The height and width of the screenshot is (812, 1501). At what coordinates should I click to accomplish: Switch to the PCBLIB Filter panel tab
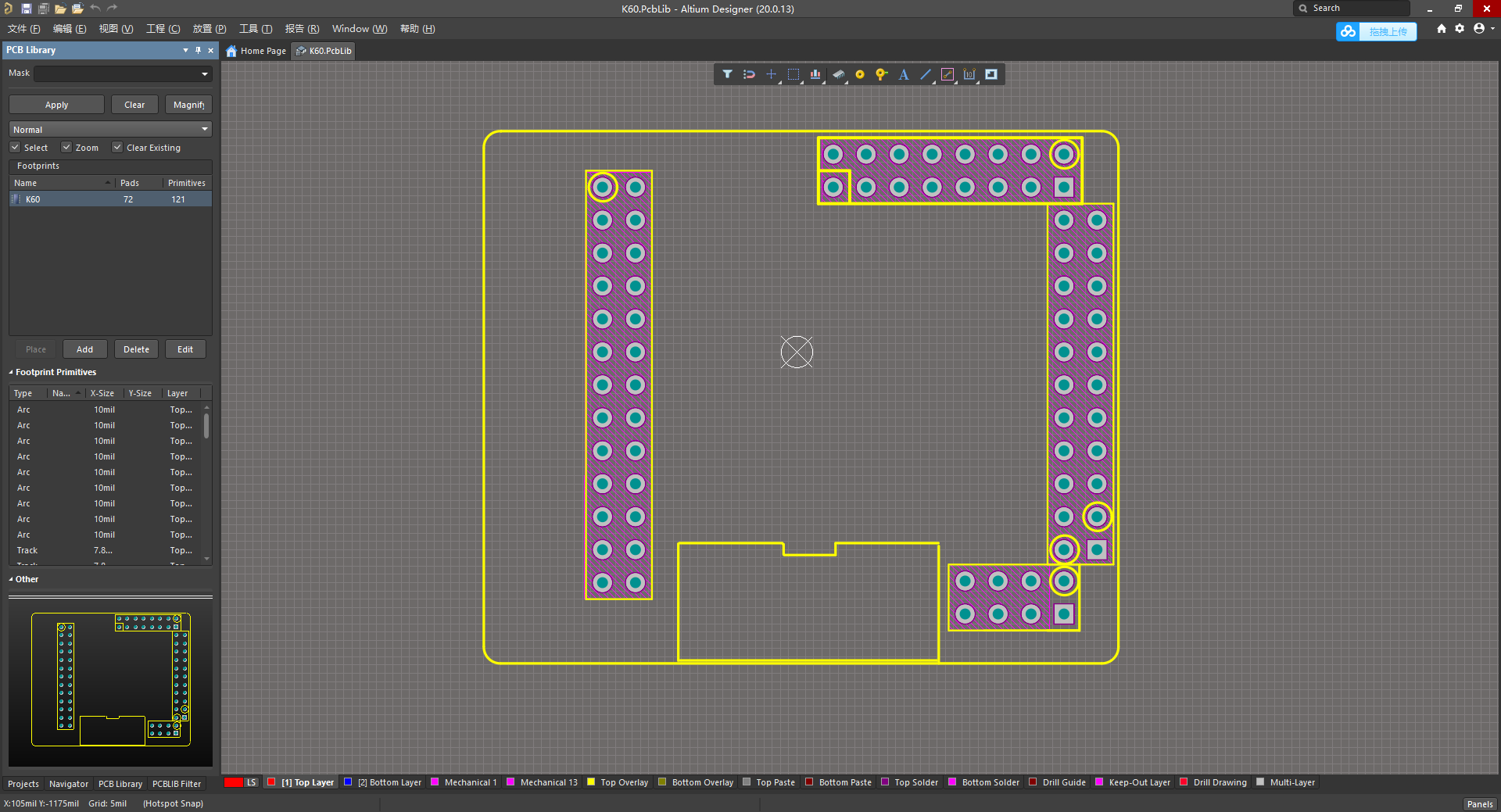(177, 784)
